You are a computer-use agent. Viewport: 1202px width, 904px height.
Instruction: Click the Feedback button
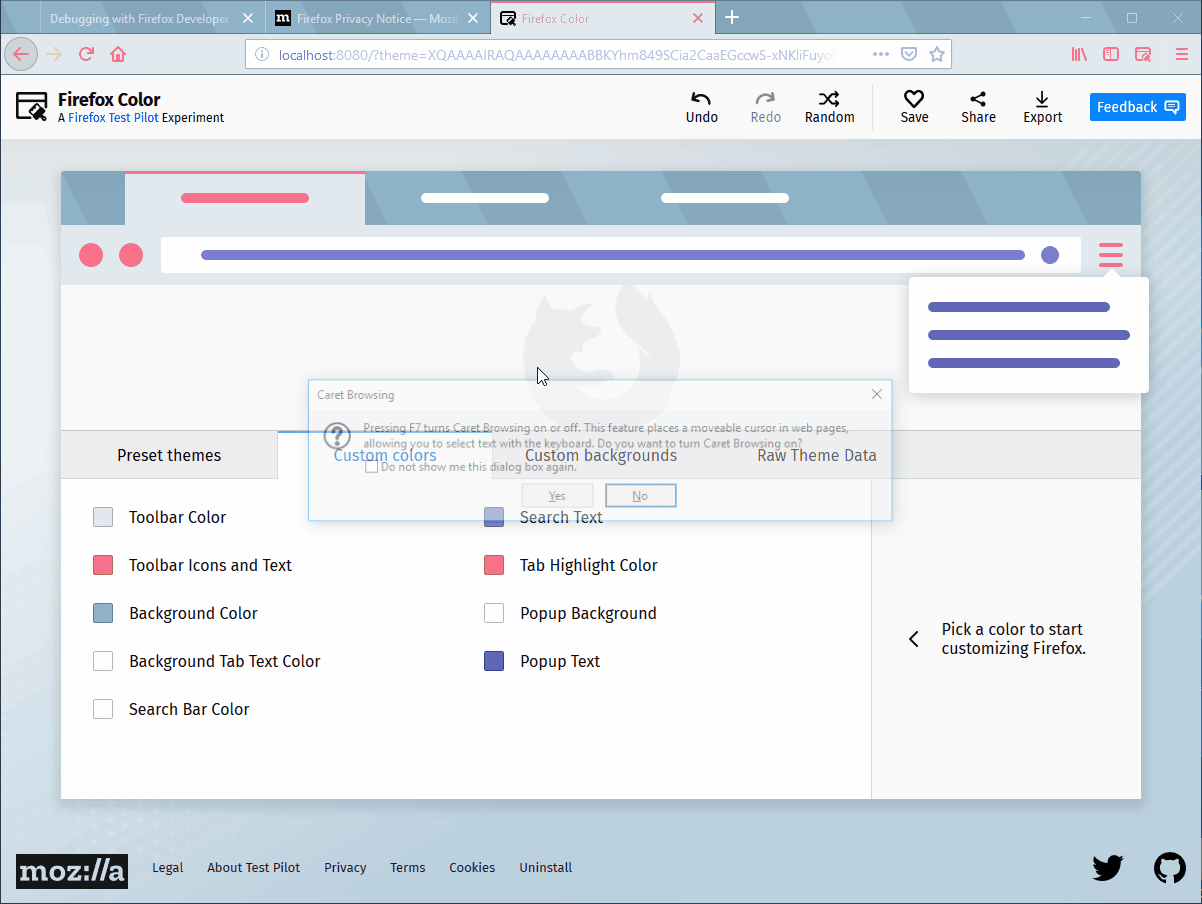pos(1137,107)
